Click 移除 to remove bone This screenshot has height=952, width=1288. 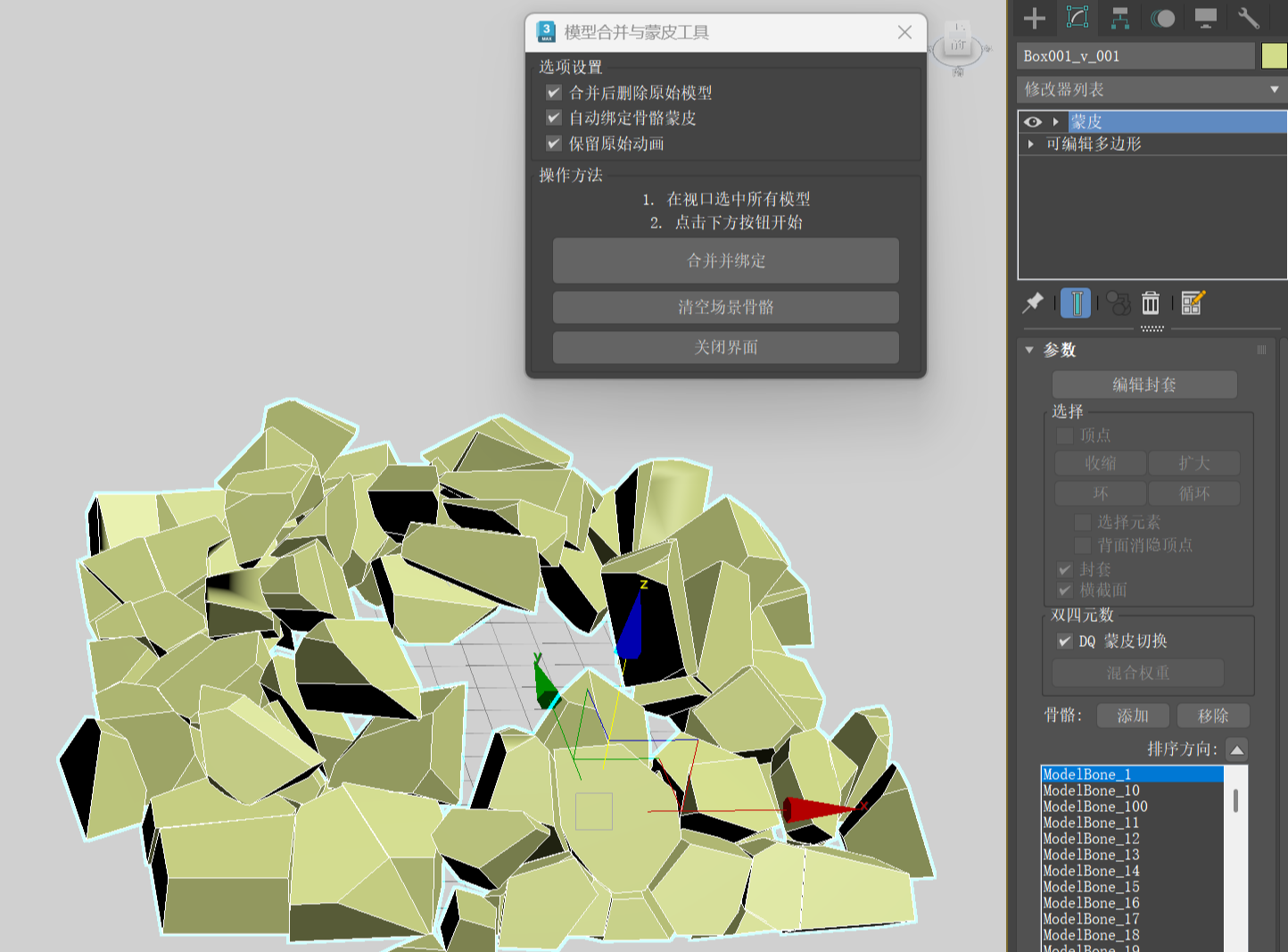[x=1213, y=716]
